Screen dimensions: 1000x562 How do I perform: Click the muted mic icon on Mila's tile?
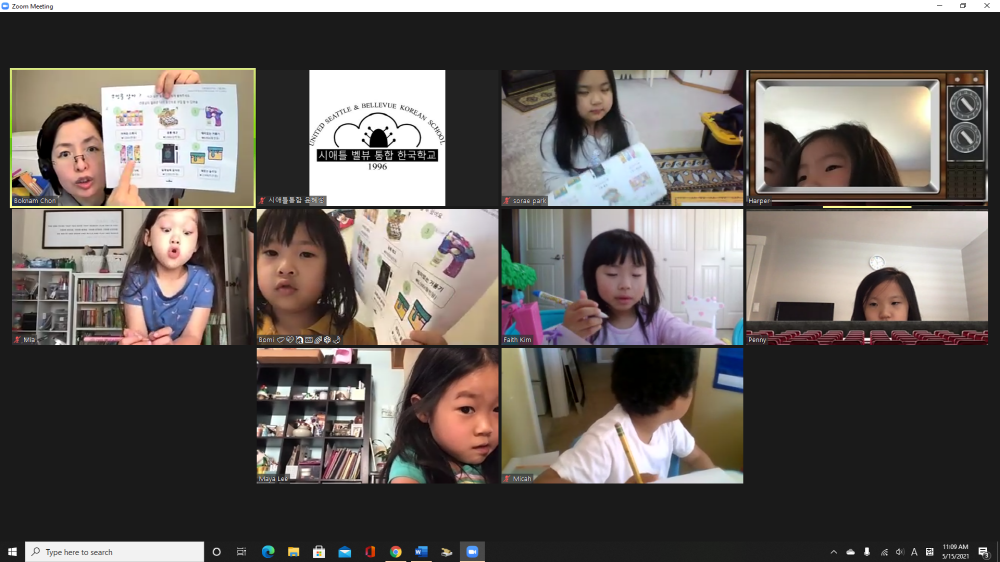17,340
